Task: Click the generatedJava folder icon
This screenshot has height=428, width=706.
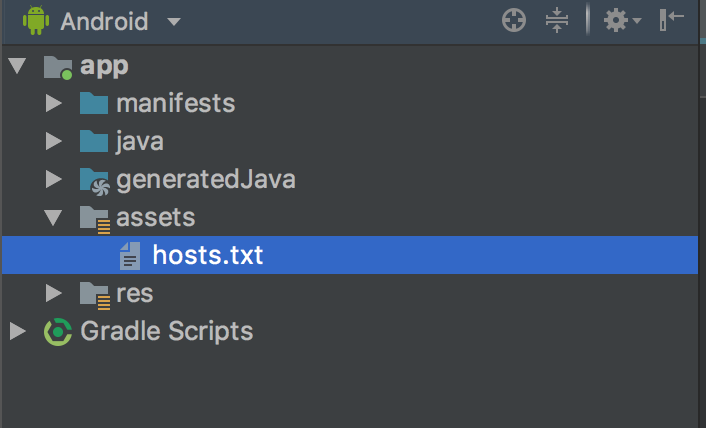Action: click(x=95, y=181)
